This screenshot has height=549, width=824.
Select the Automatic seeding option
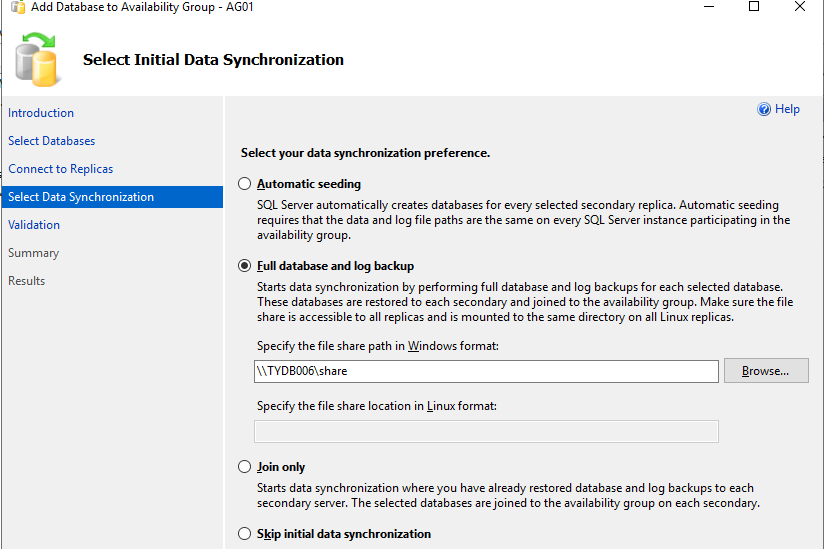click(x=245, y=184)
